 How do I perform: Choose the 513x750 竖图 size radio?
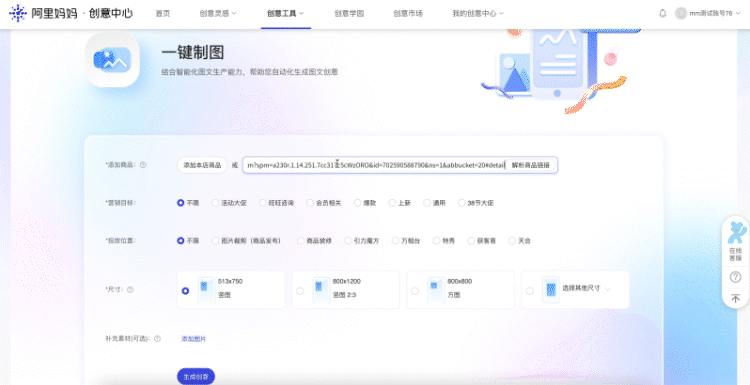186,291
